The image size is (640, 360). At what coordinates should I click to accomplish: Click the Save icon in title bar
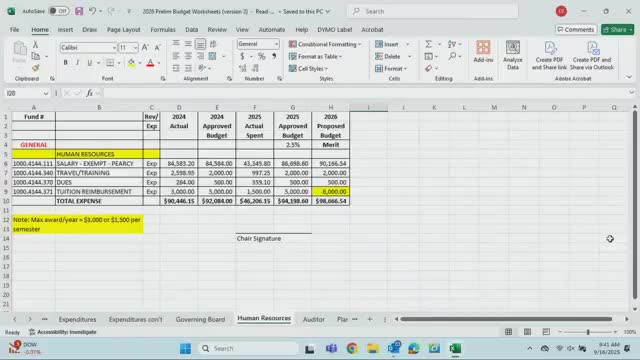click(79, 11)
